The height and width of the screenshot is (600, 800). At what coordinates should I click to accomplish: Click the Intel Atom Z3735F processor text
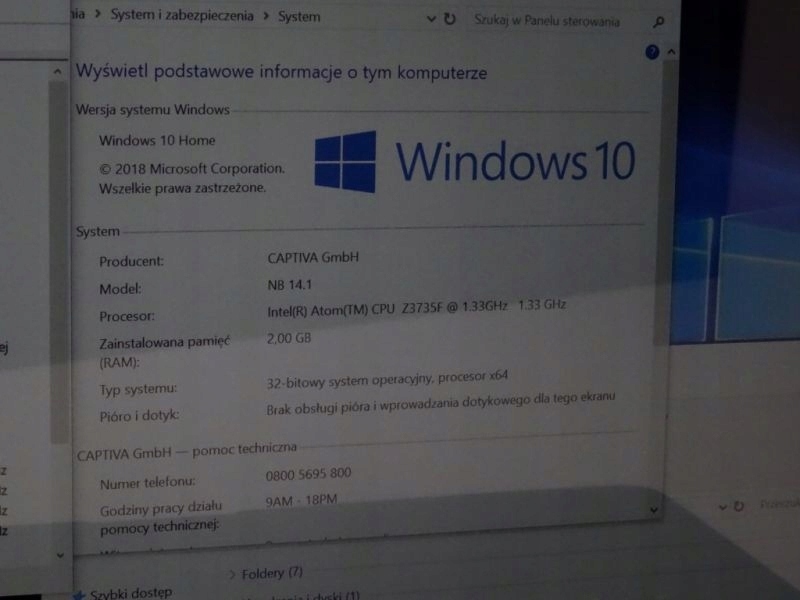pos(416,308)
